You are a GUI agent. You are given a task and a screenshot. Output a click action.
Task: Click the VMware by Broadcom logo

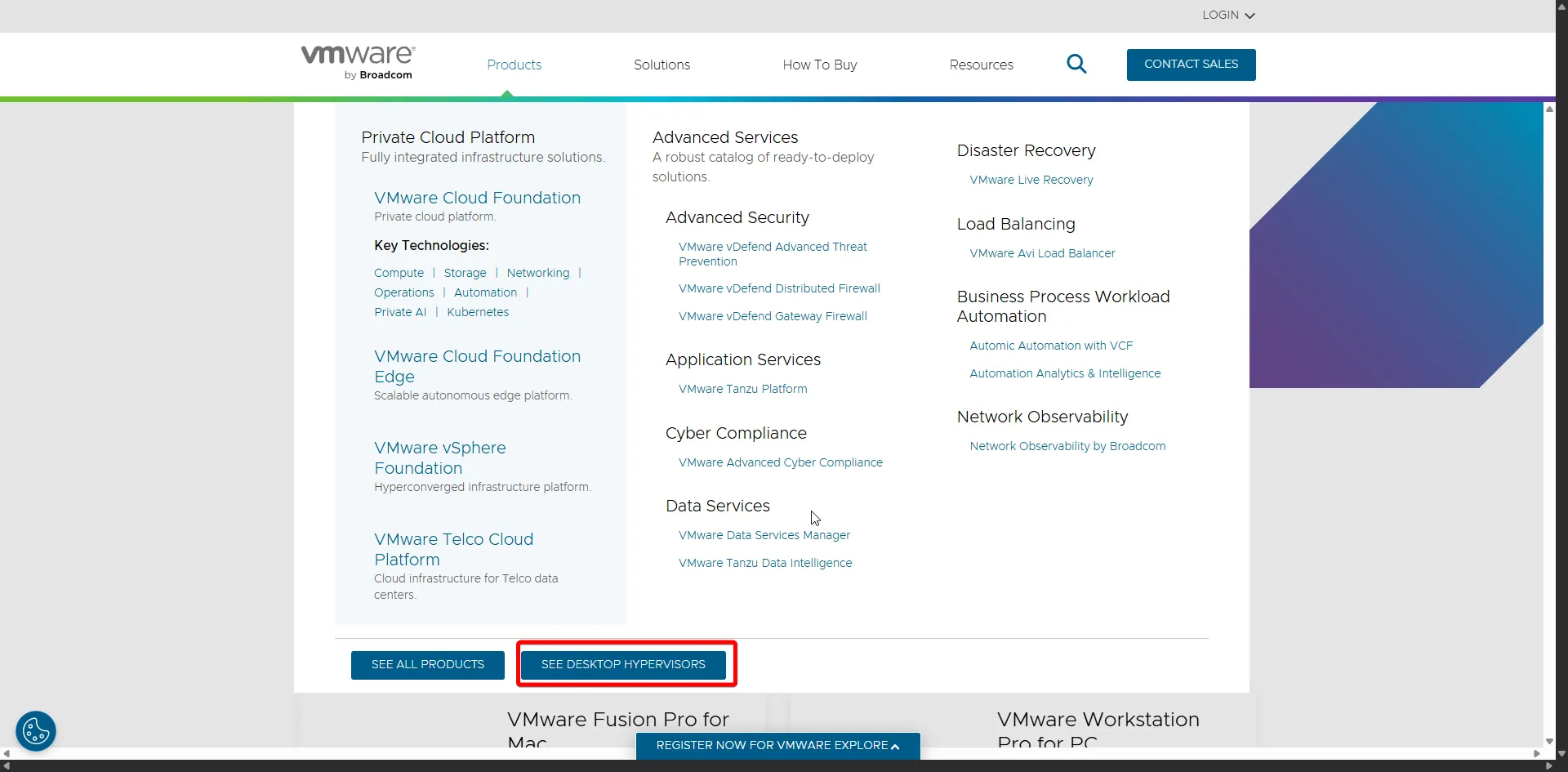[x=358, y=63]
